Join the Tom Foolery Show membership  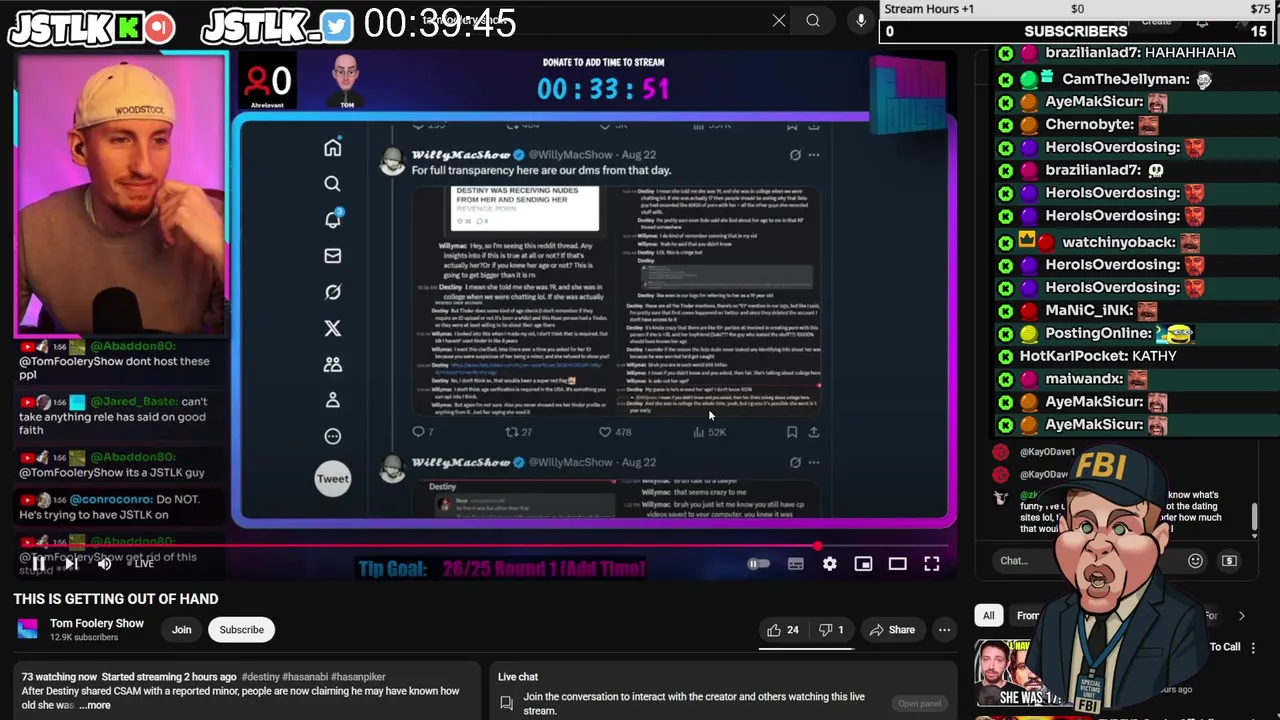click(181, 630)
